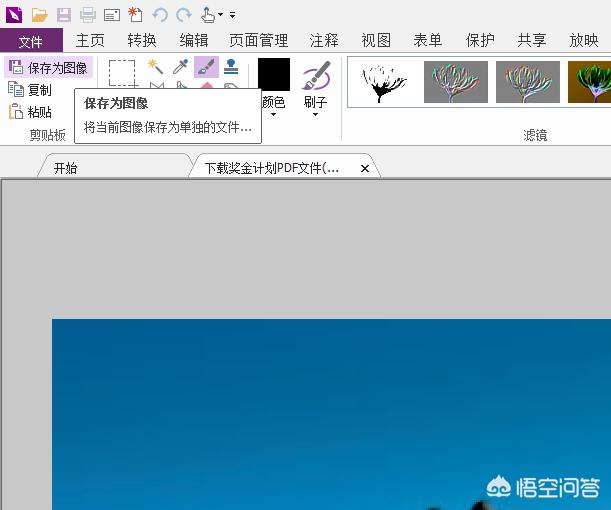Switch to the 保护 ribbon tab
This screenshot has height=510, width=611.
pos(480,41)
